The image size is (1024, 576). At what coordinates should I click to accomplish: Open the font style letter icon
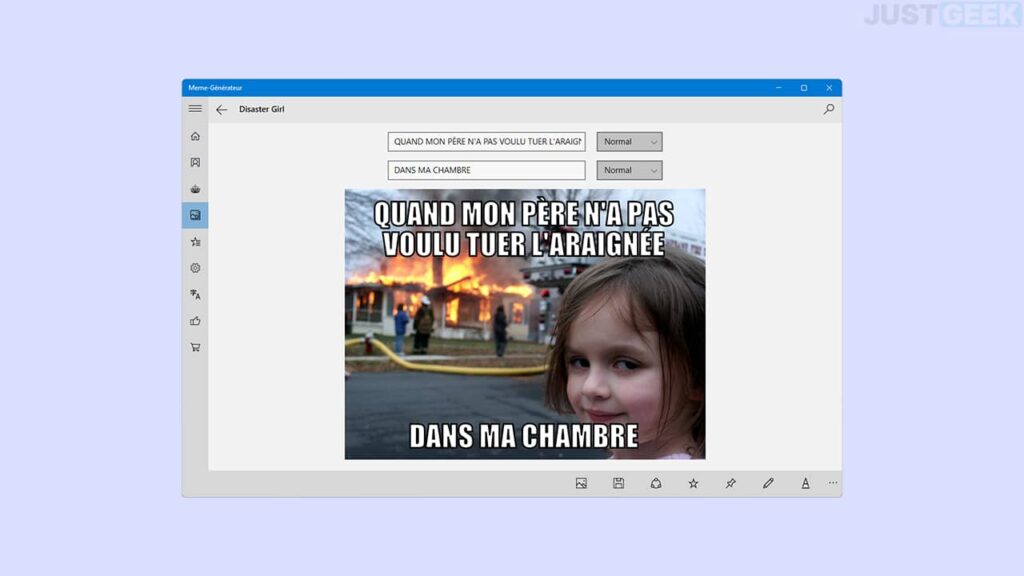[805, 483]
